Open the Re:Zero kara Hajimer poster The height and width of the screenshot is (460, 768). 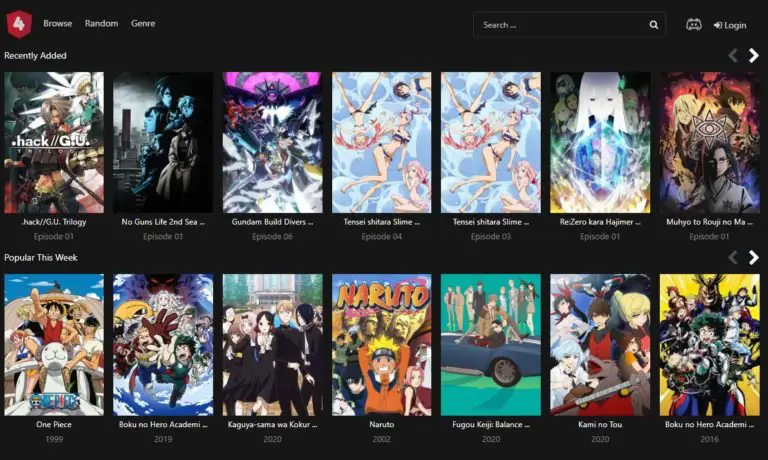point(600,143)
